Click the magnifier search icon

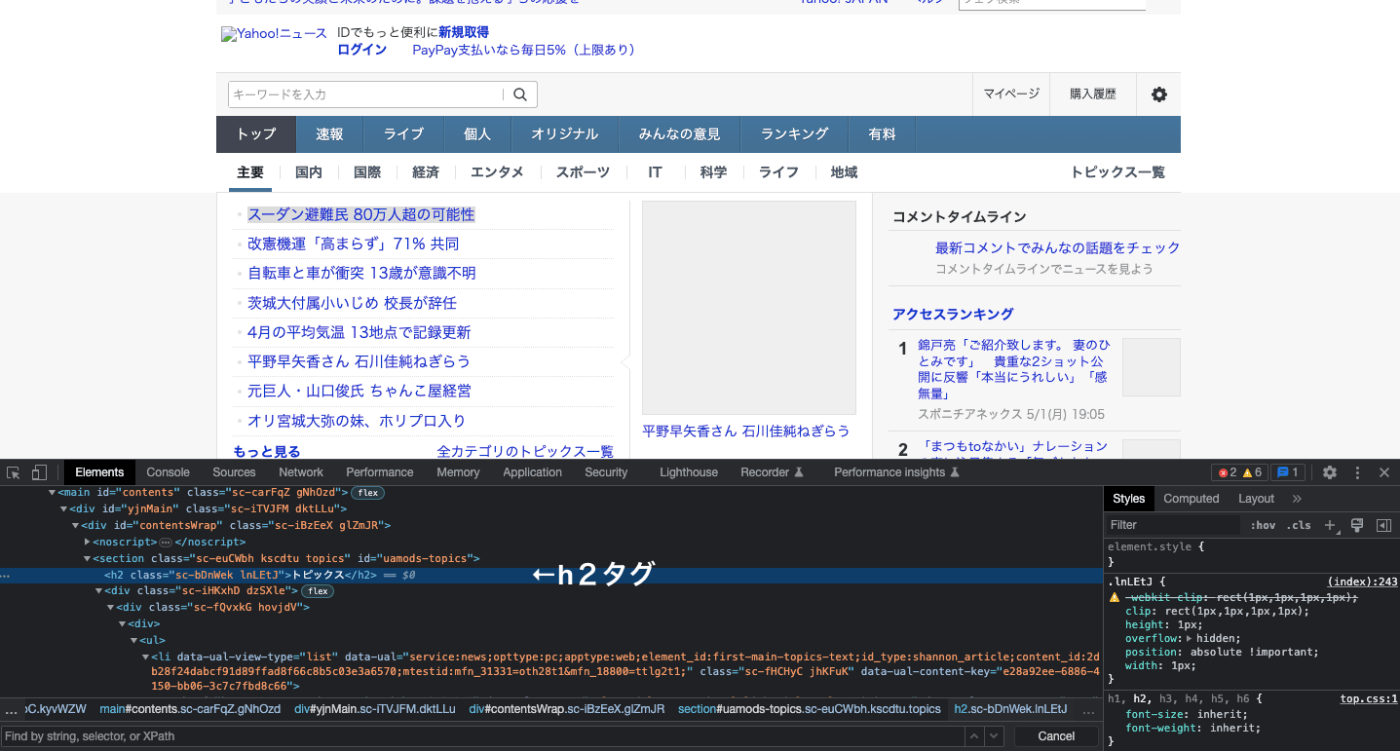(x=520, y=94)
